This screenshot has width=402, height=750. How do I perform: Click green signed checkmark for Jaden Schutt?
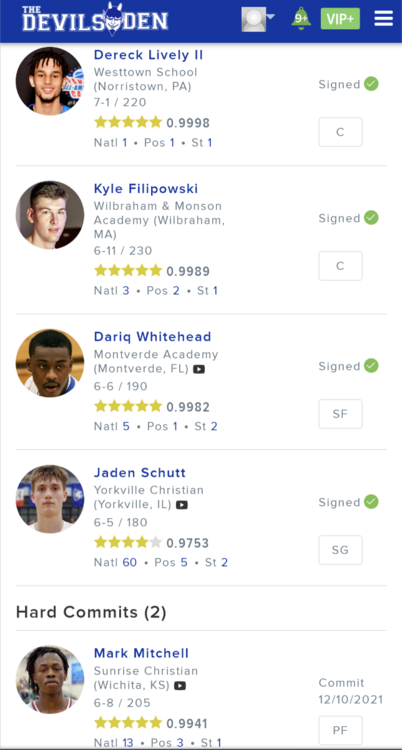coord(371,502)
